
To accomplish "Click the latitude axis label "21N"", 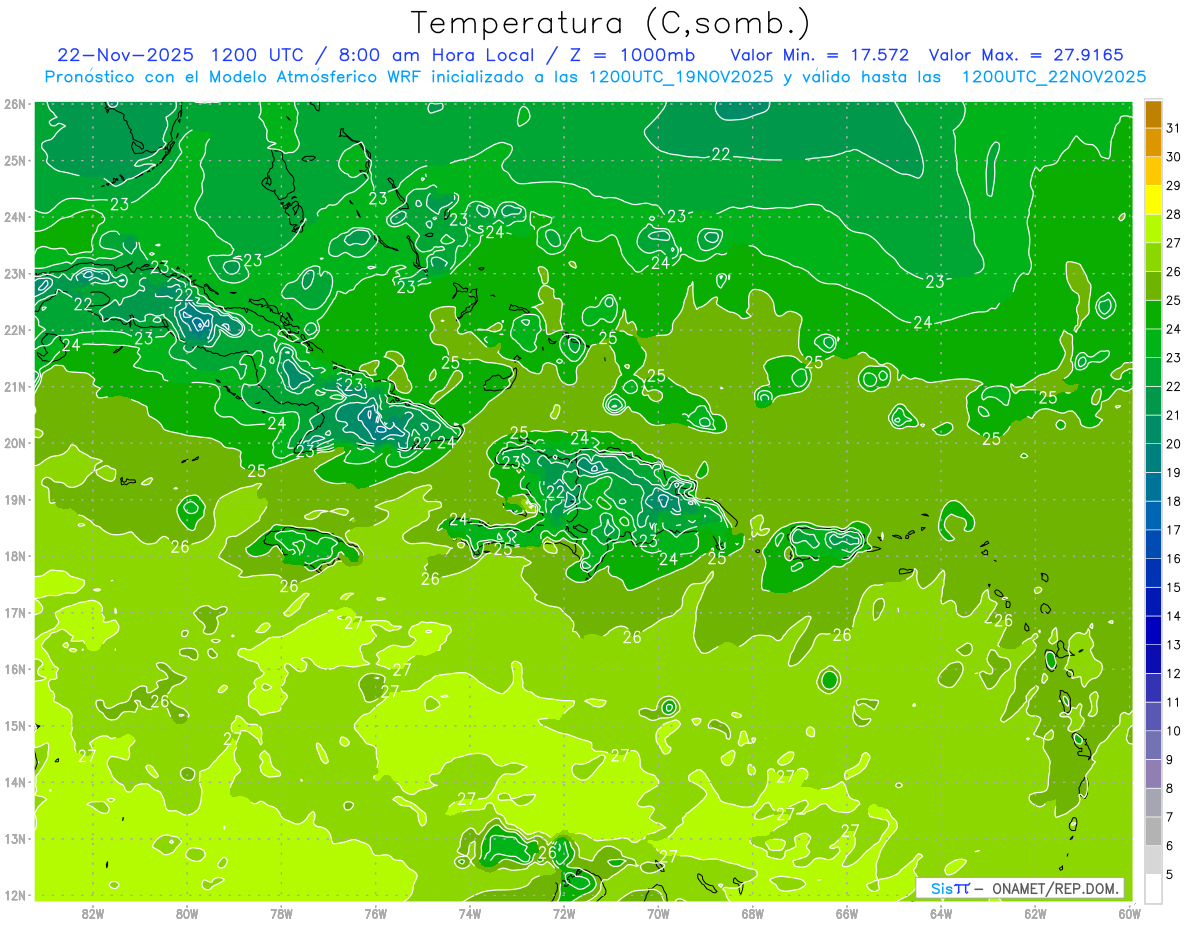I will [x=14, y=386].
